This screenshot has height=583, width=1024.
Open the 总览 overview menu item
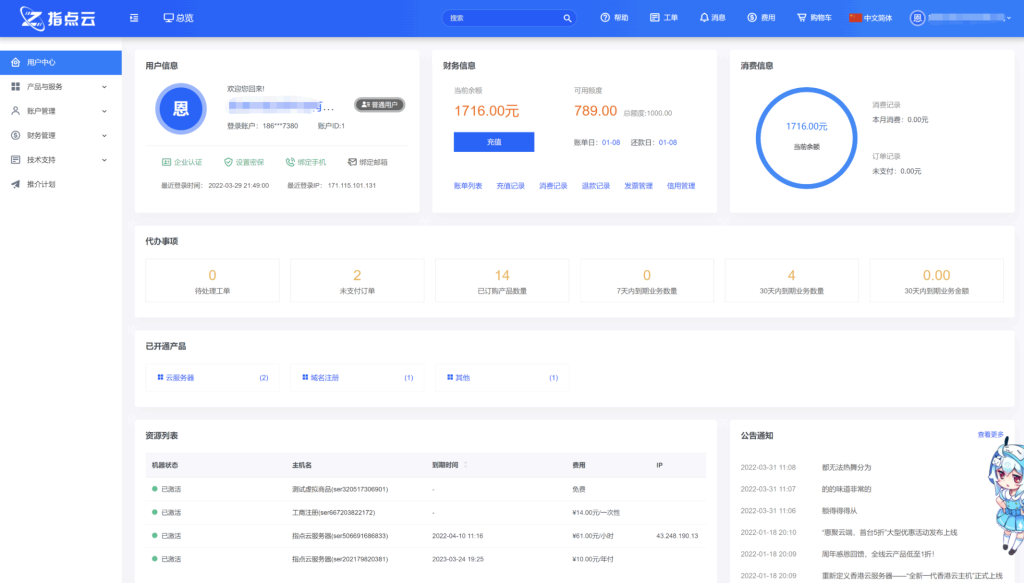click(180, 17)
